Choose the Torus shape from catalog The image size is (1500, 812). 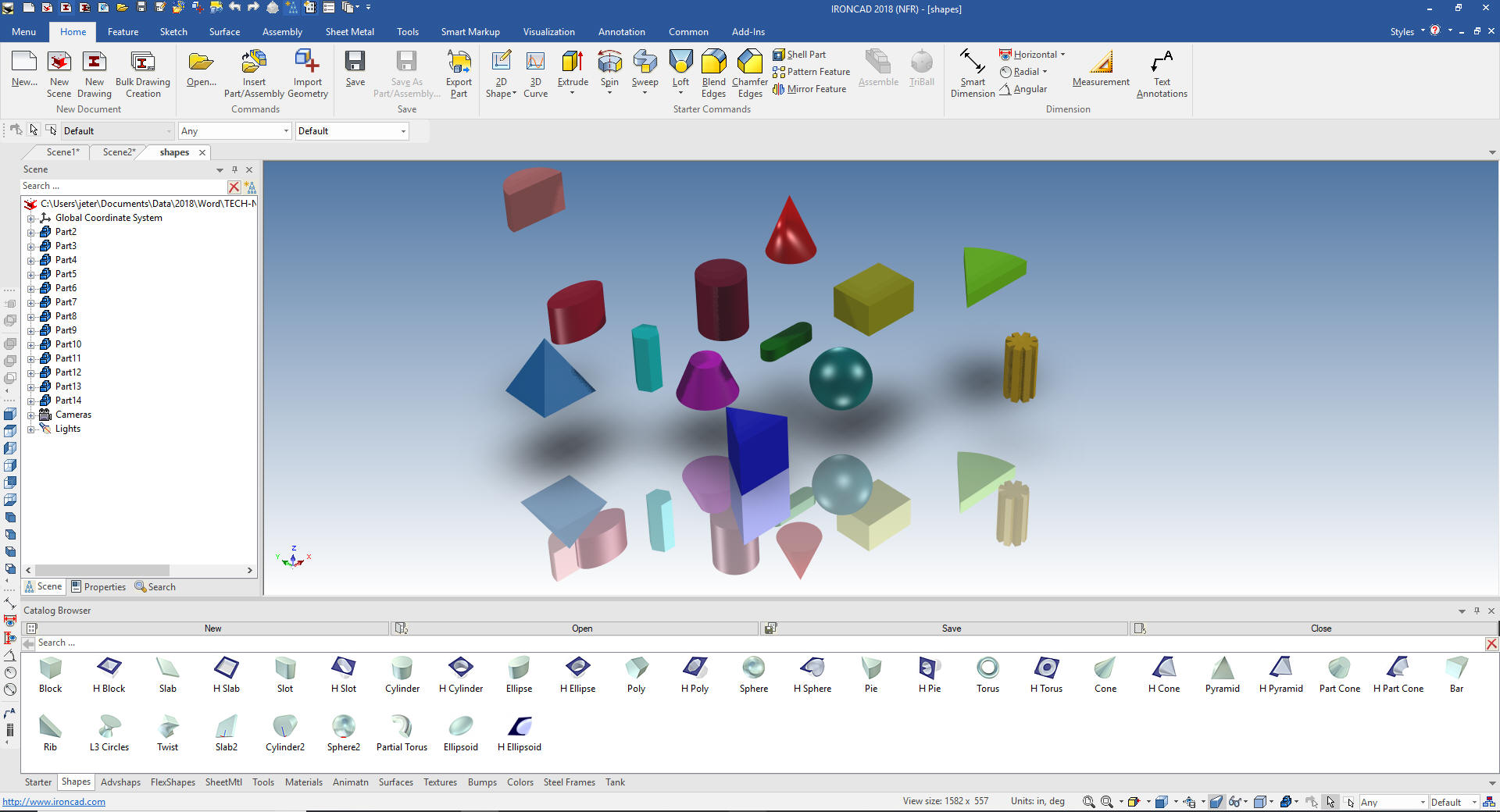click(x=987, y=668)
